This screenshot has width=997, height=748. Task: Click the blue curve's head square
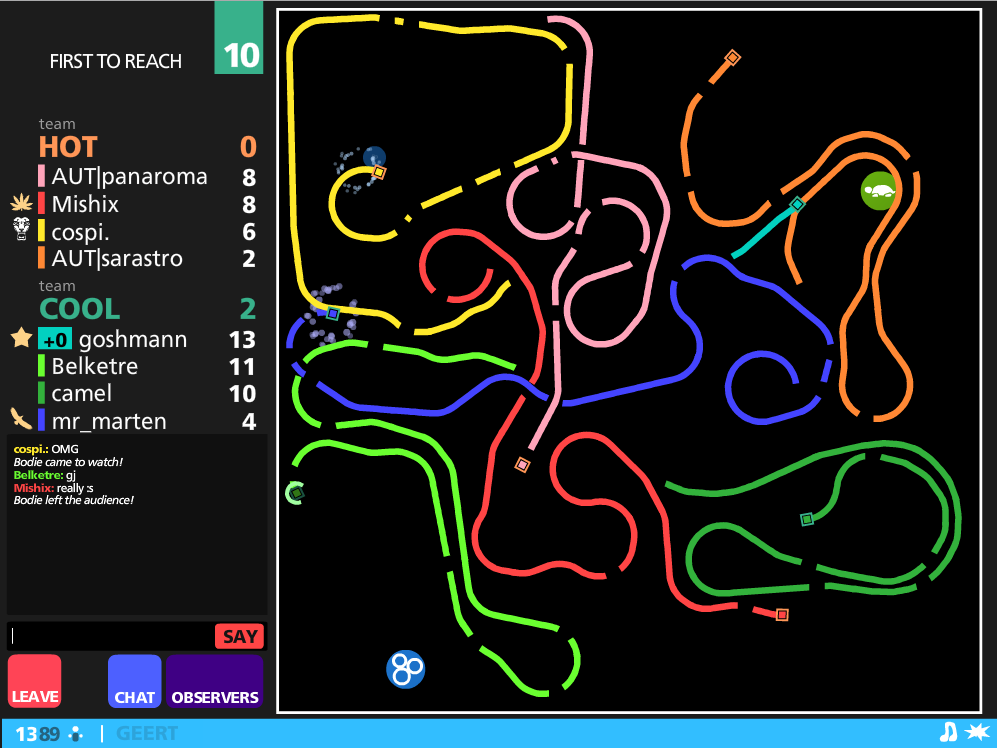pyautogui.click(x=333, y=313)
